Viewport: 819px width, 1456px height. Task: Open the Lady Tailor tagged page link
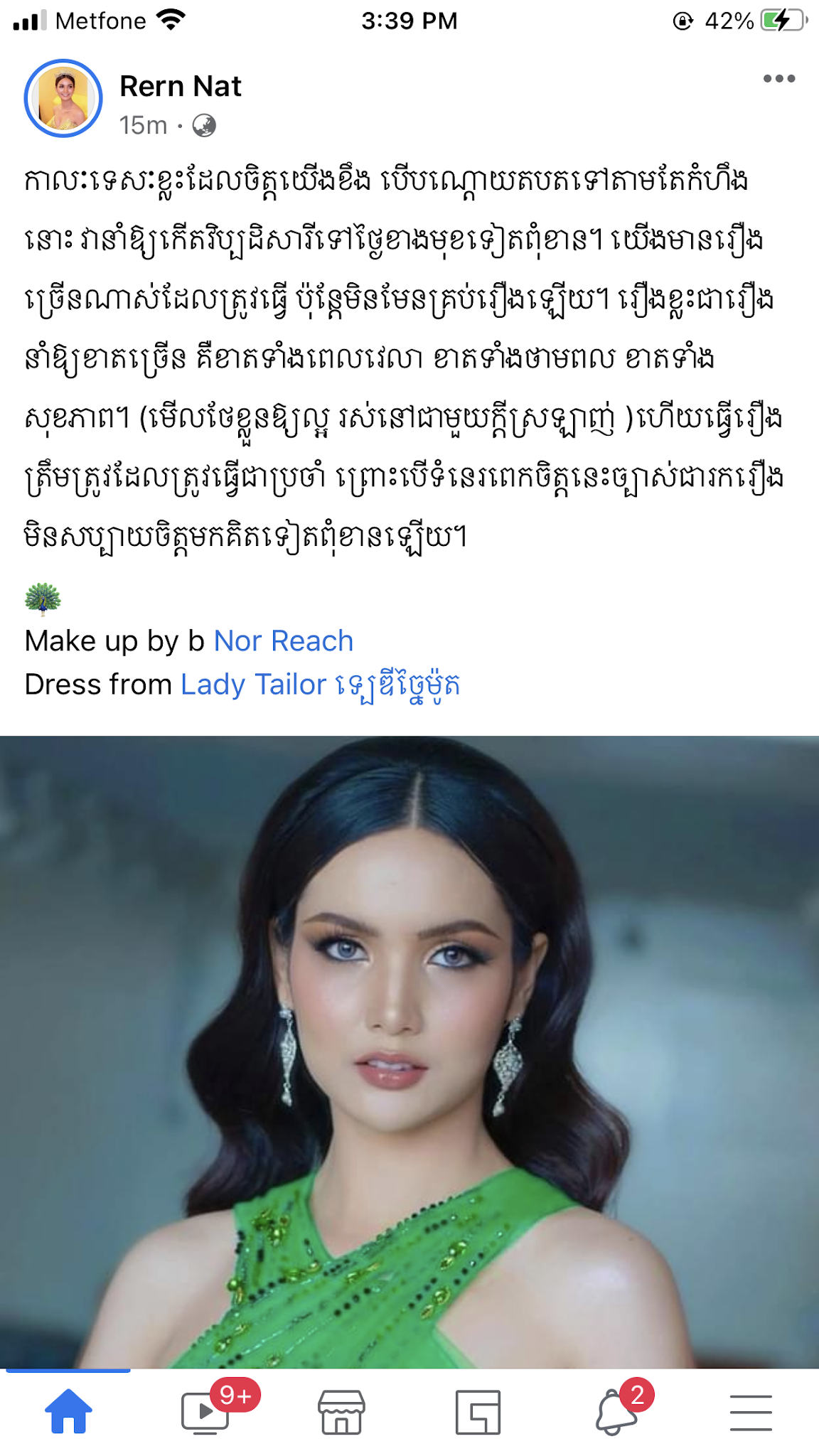pyautogui.click(x=321, y=685)
